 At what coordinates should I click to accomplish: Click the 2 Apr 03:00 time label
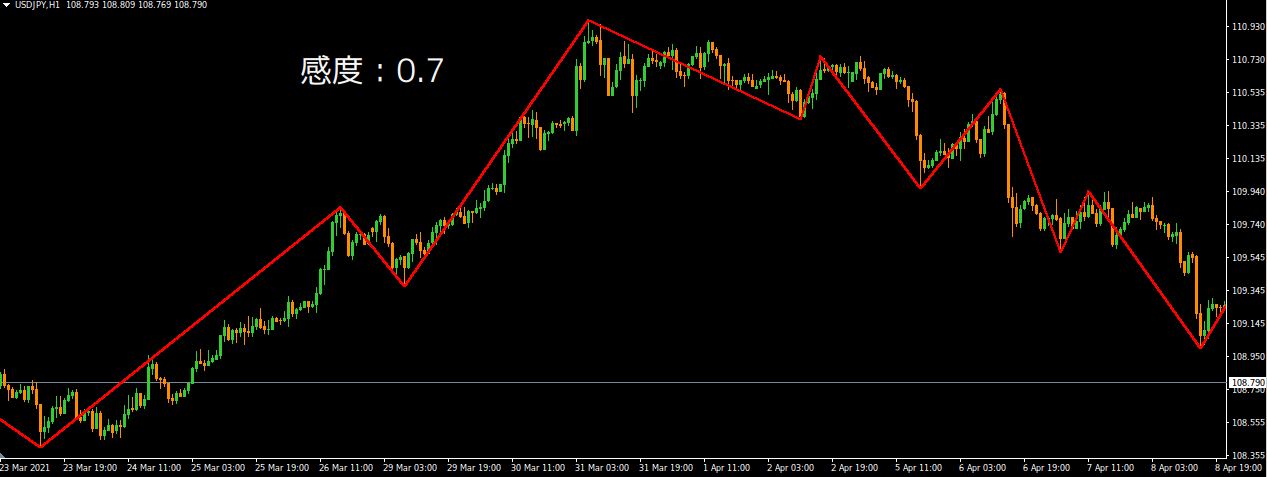(791, 468)
